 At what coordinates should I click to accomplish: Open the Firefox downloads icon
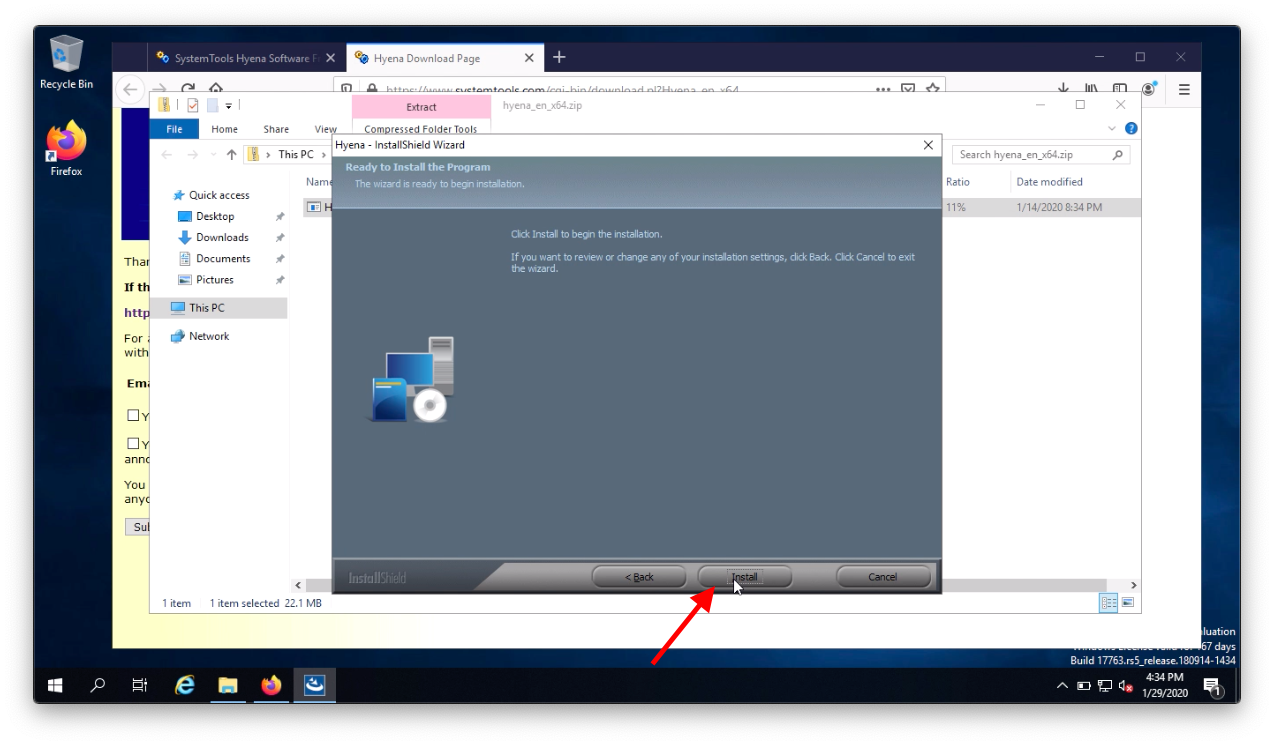(1063, 88)
